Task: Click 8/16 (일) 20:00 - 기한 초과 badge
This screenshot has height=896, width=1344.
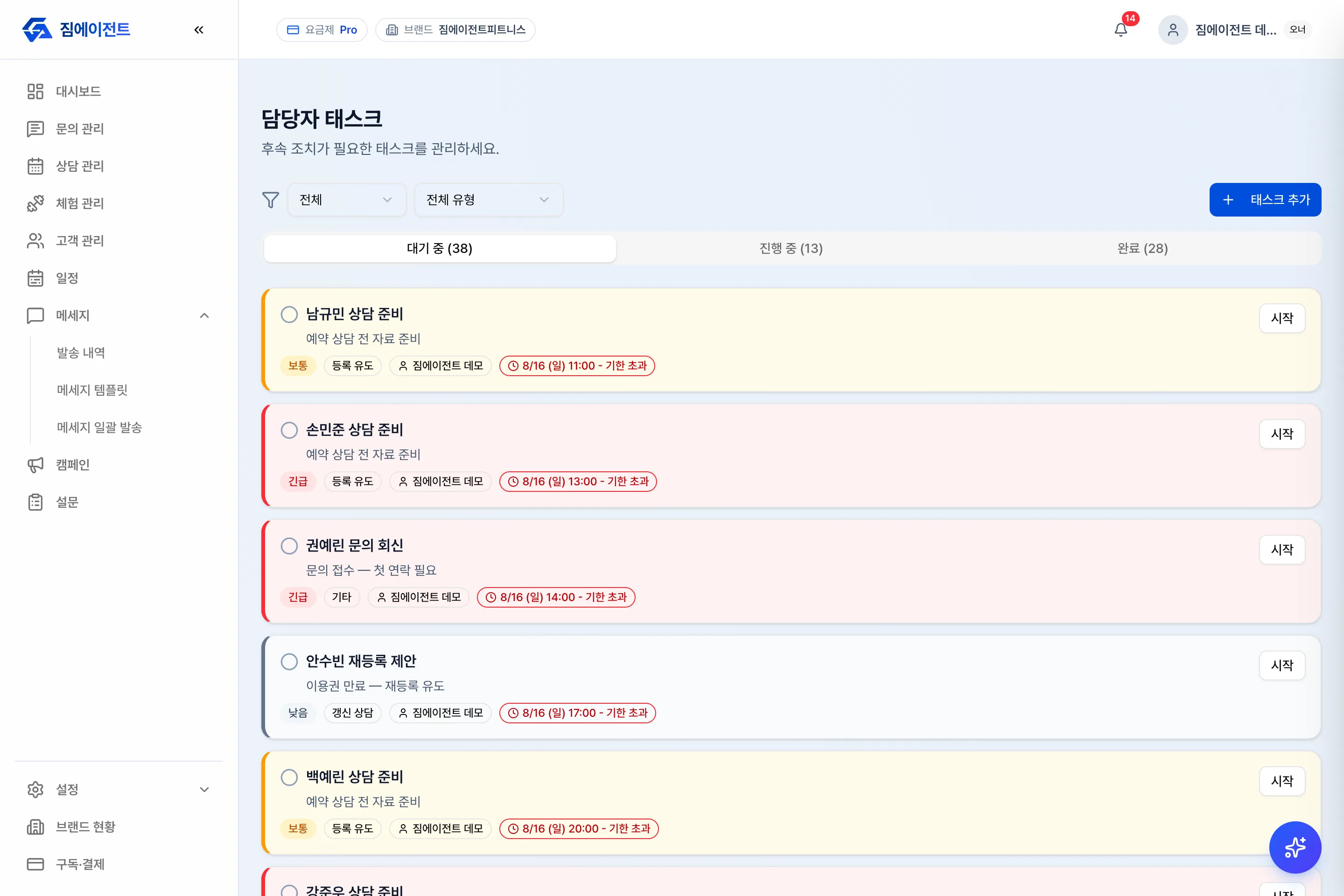Action: (579, 829)
